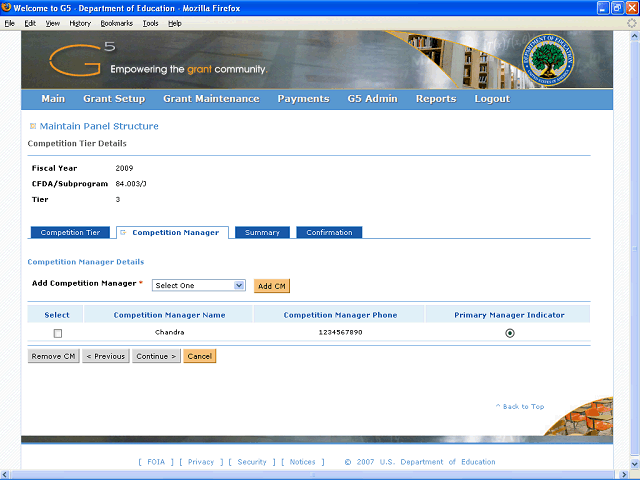Open the Grant Setup navigation menu
Screen dimensions: 640x480
click(114, 99)
